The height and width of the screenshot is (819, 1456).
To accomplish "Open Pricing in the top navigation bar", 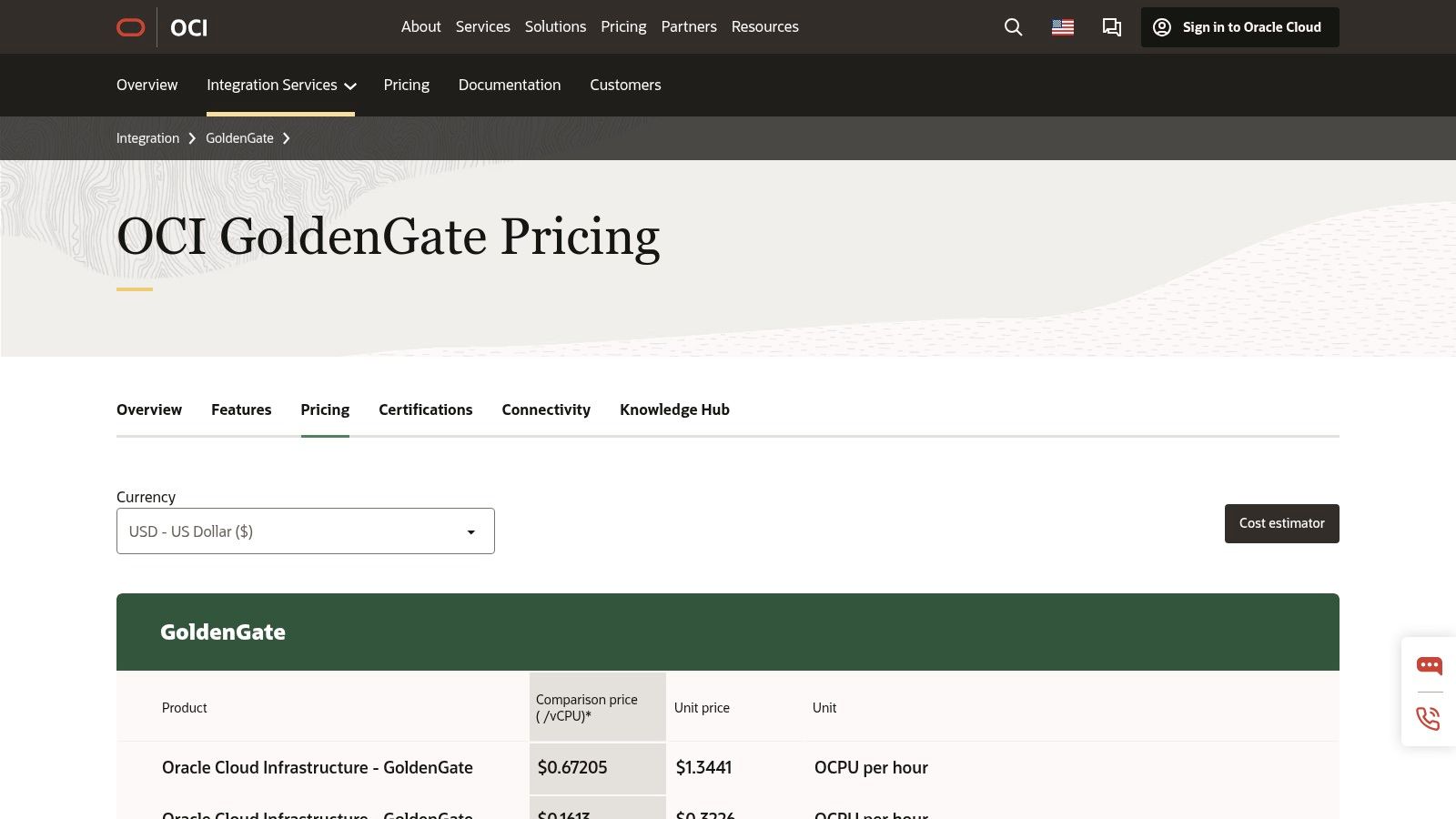I will [x=623, y=27].
